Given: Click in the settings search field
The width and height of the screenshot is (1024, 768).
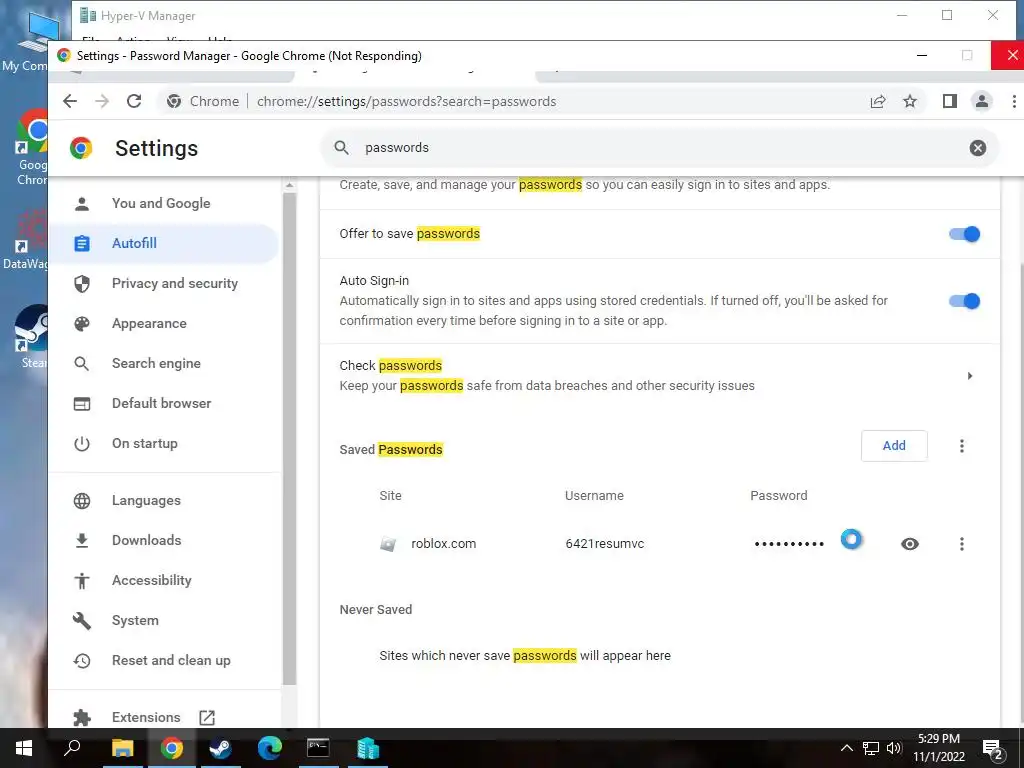Looking at the screenshot, I should (660, 148).
